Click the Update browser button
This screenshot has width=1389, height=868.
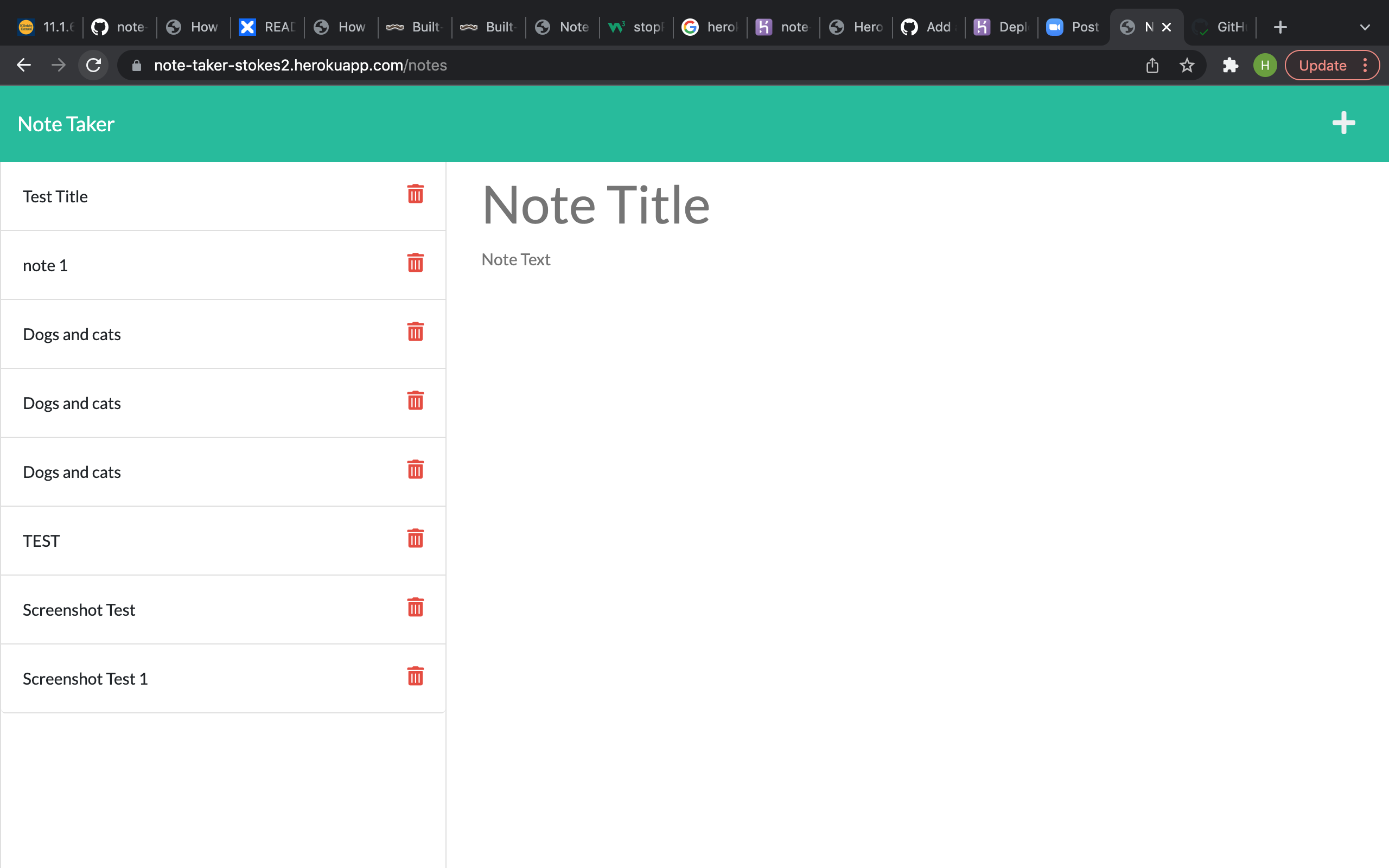[1322, 66]
